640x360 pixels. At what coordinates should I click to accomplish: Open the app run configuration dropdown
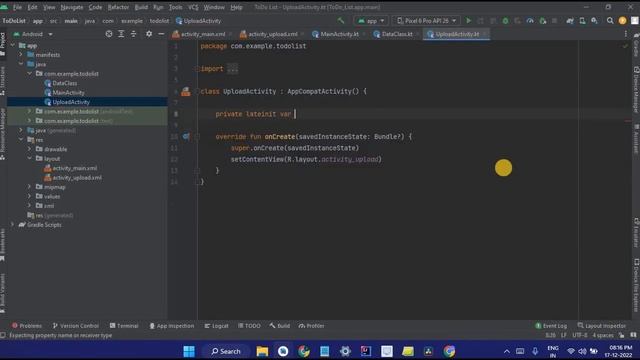click(x=371, y=20)
